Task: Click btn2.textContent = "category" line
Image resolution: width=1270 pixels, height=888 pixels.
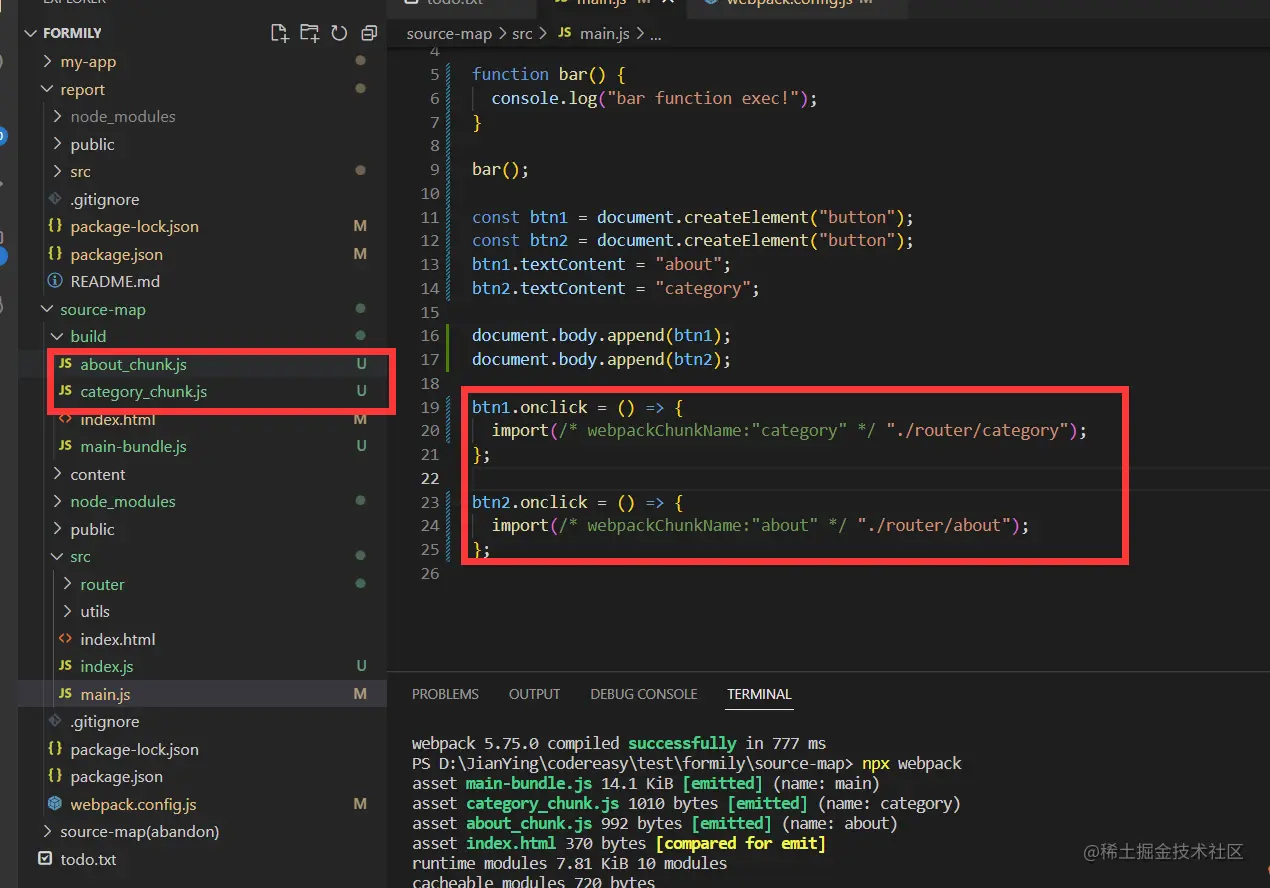Action: click(616, 288)
